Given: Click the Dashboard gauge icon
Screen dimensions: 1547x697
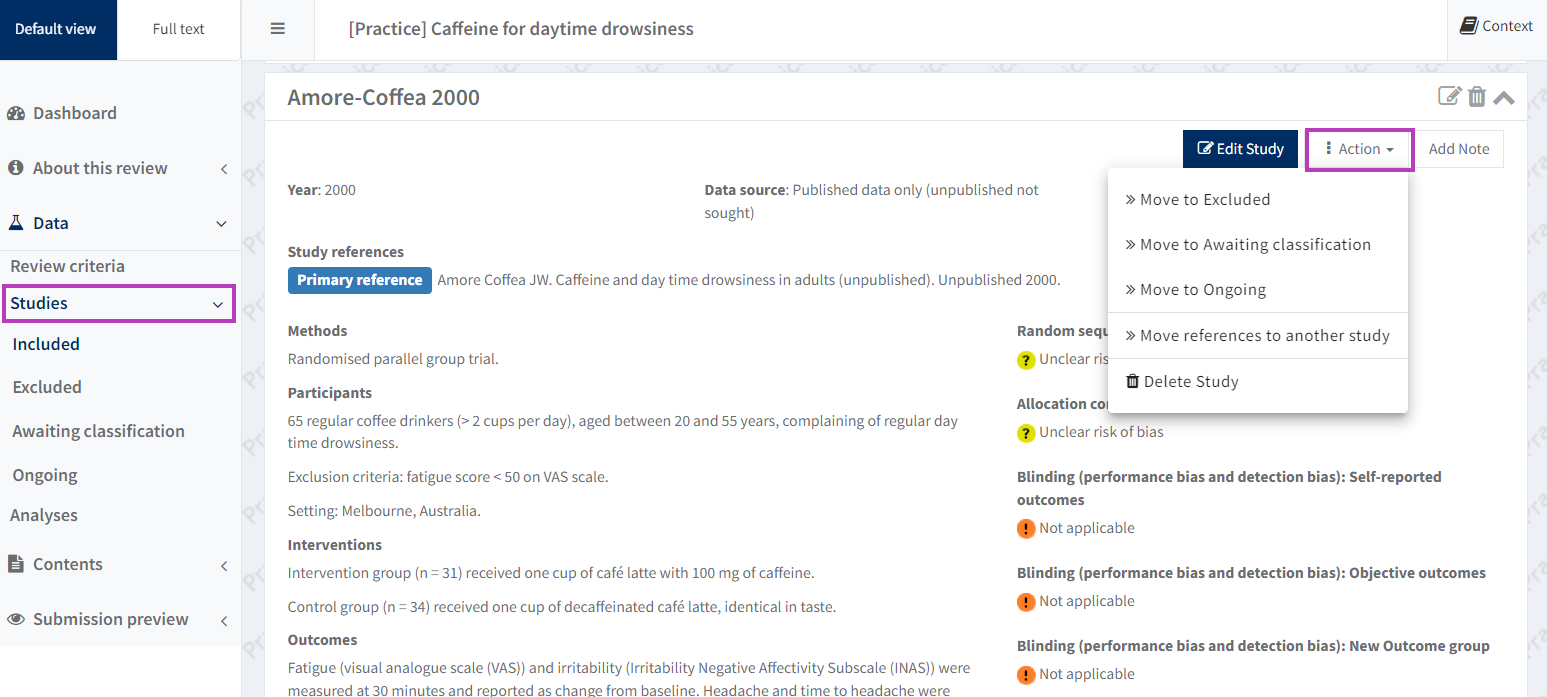Looking at the screenshot, I should click(16, 113).
